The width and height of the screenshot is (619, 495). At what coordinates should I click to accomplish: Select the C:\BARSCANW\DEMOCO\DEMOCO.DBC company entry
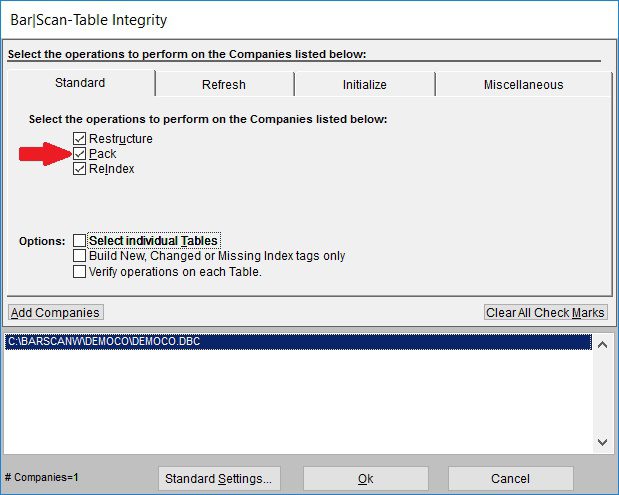click(298, 342)
